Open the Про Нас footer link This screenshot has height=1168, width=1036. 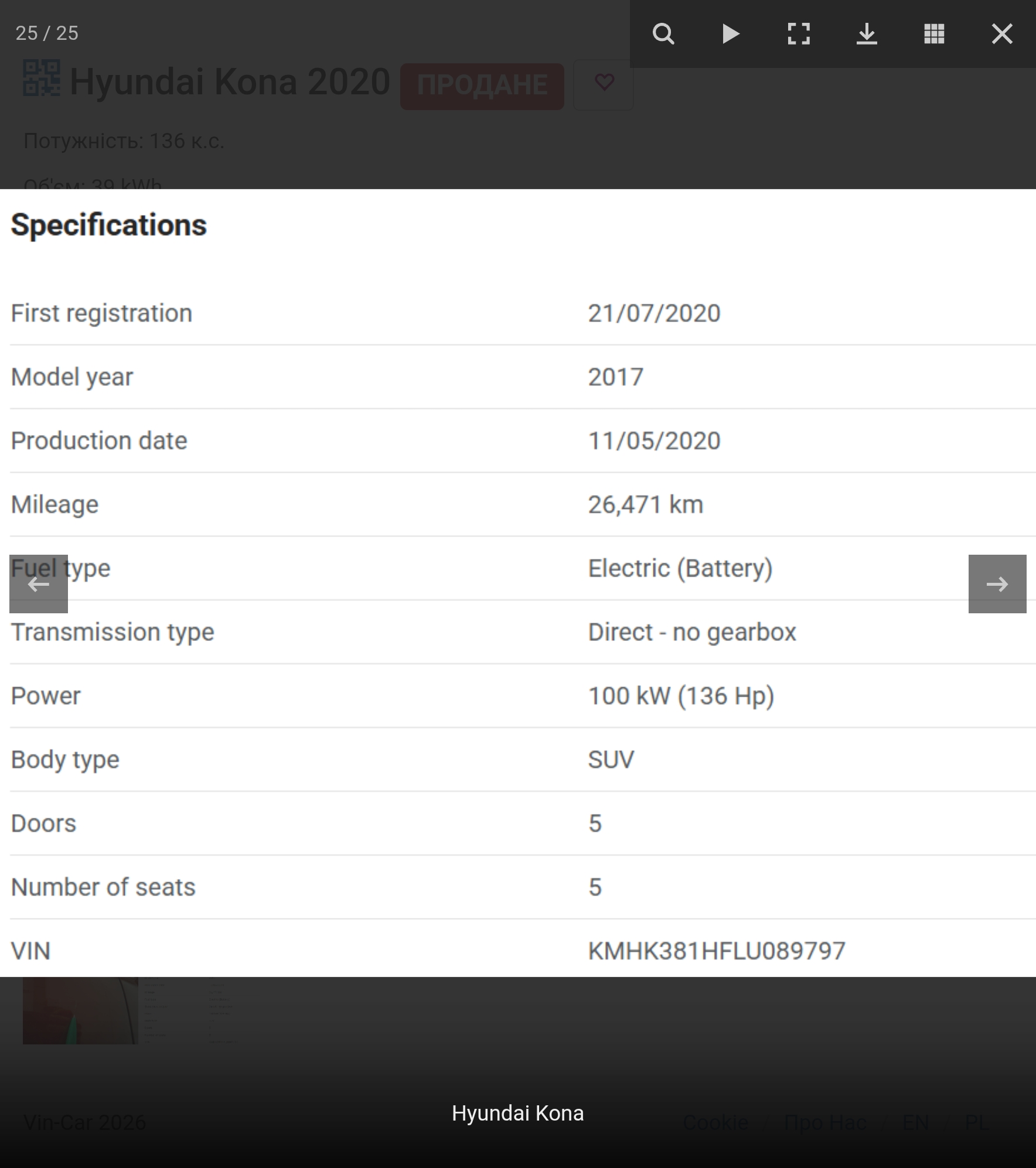(x=825, y=1122)
